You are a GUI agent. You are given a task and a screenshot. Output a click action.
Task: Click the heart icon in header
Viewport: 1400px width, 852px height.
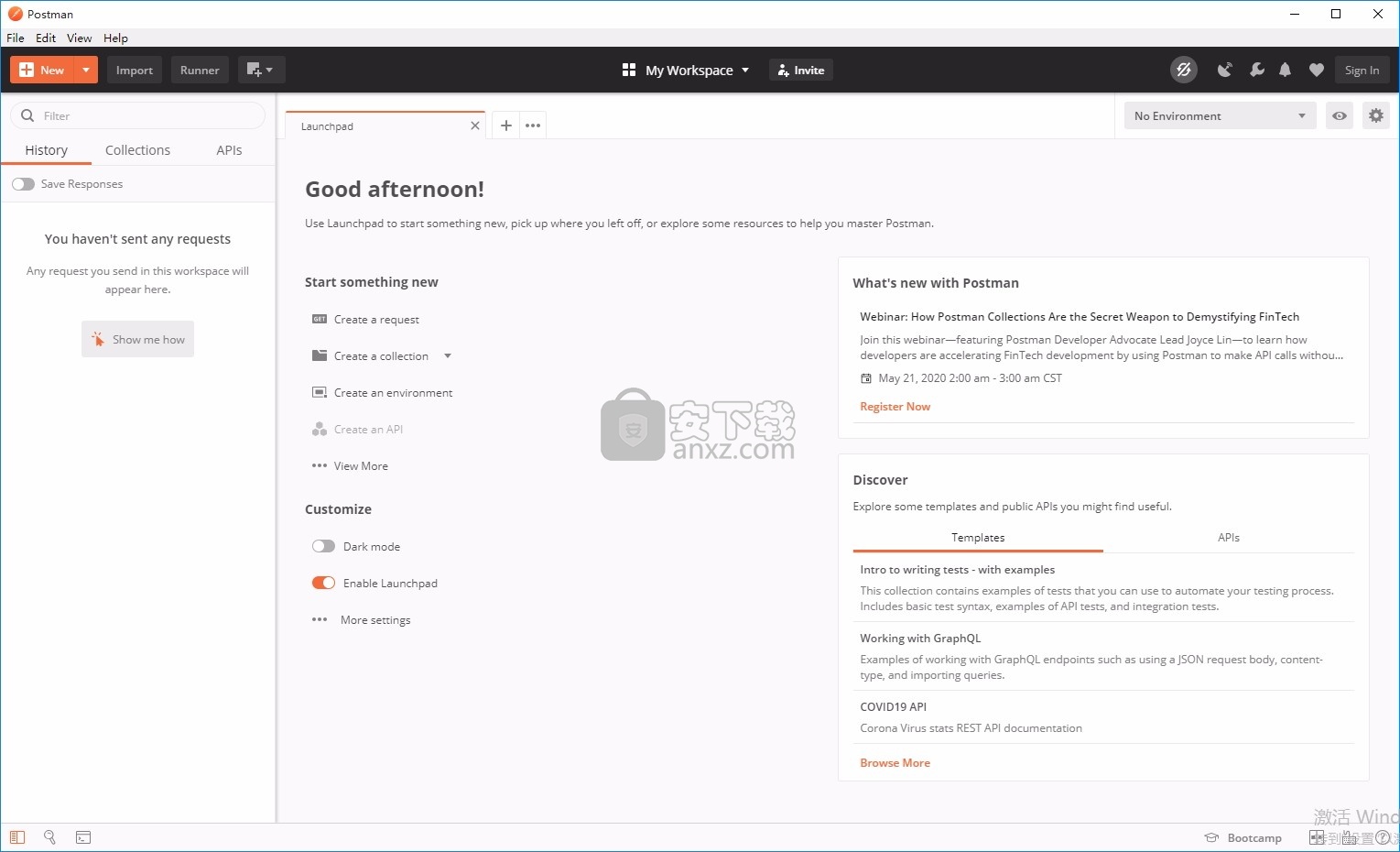click(1317, 70)
